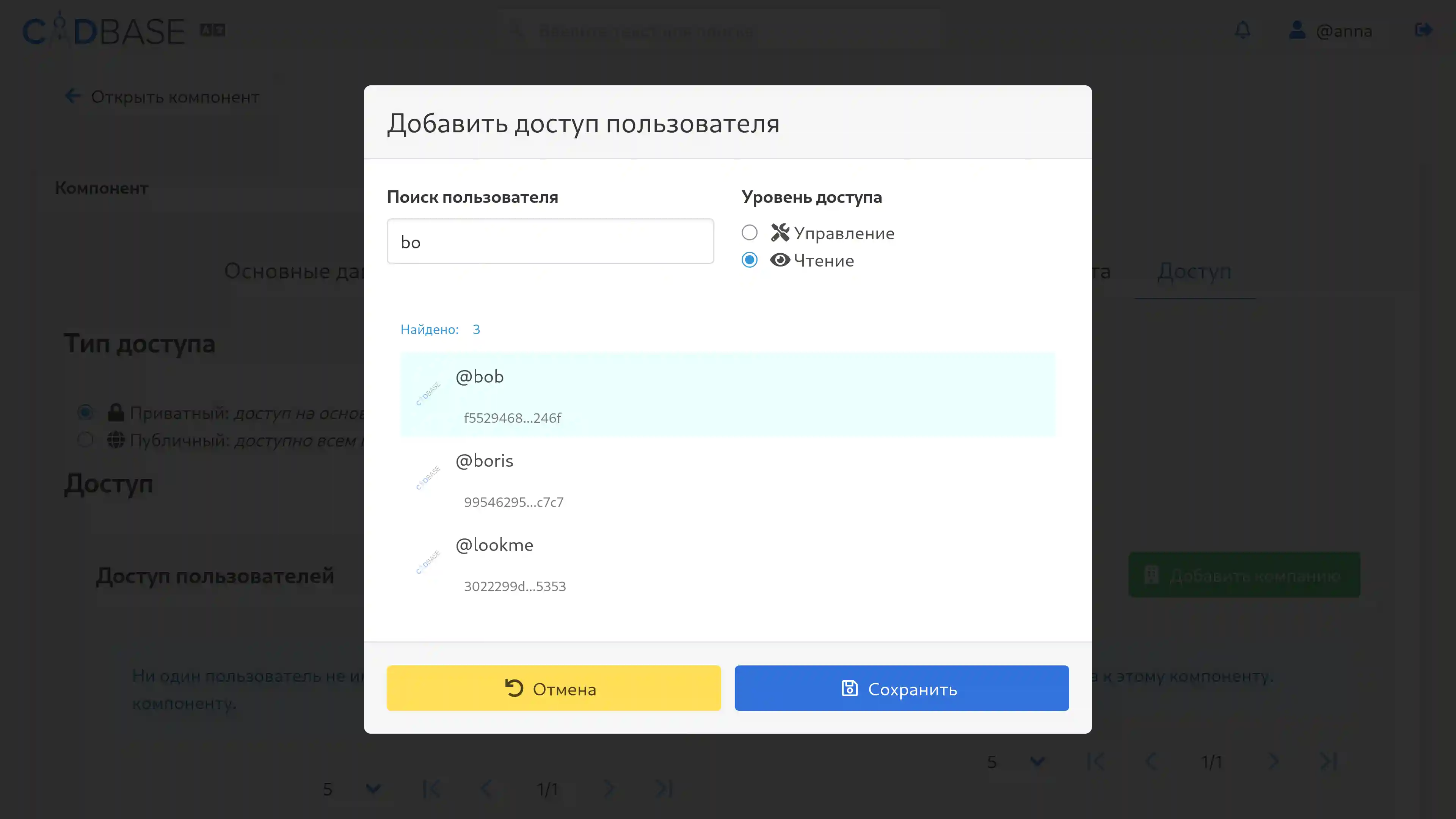Viewport: 1456px width, 819px height.
Task: Click the avatar thumbnail of @lookme
Action: click(428, 562)
